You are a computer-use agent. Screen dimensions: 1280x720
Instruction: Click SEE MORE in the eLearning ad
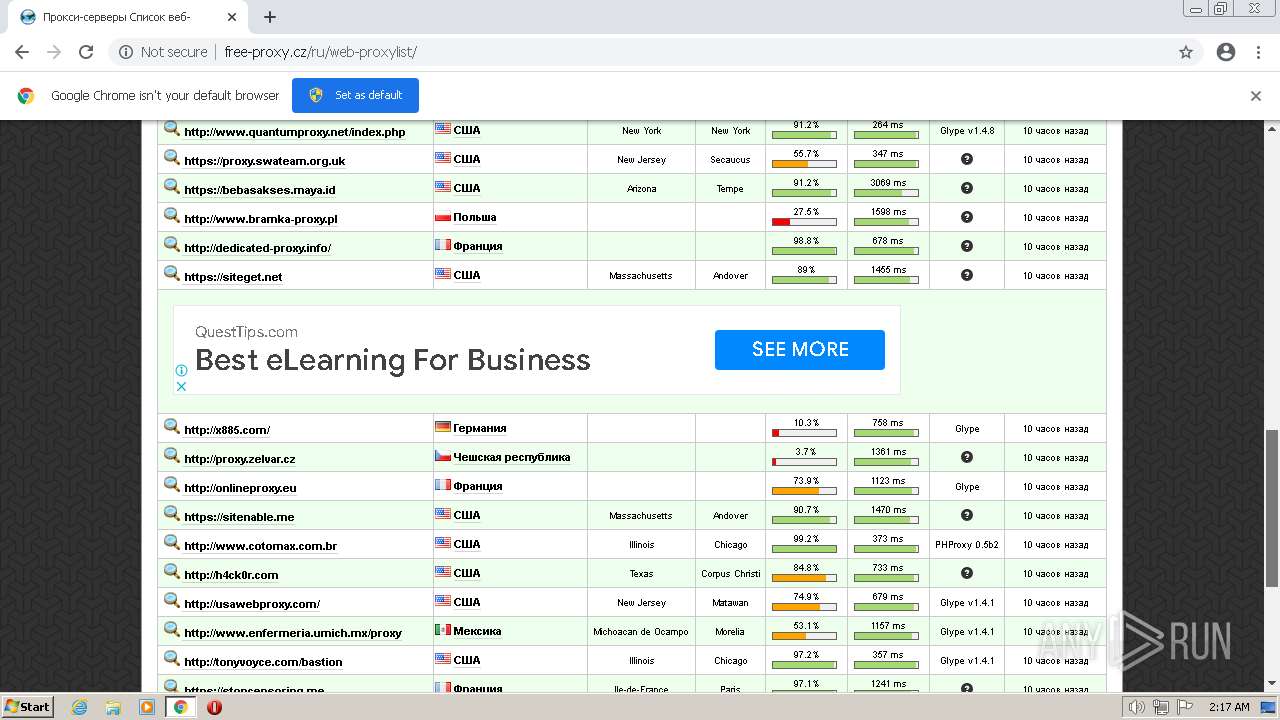[x=800, y=350]
